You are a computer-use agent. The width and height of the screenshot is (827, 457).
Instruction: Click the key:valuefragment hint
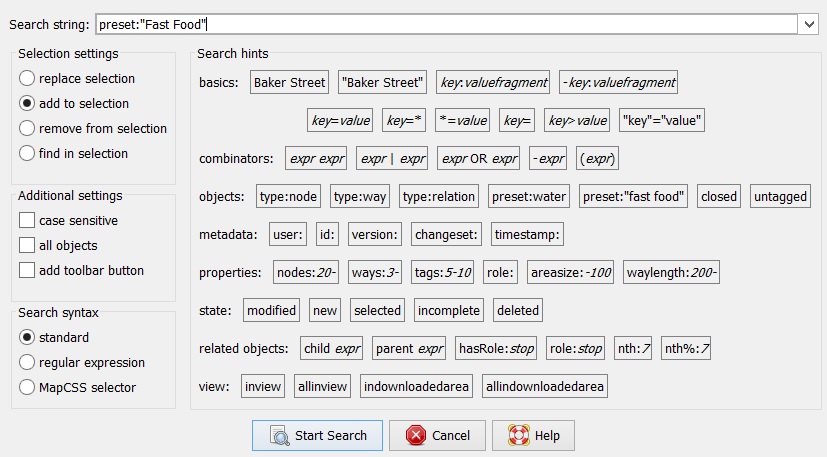coord(493,82)
